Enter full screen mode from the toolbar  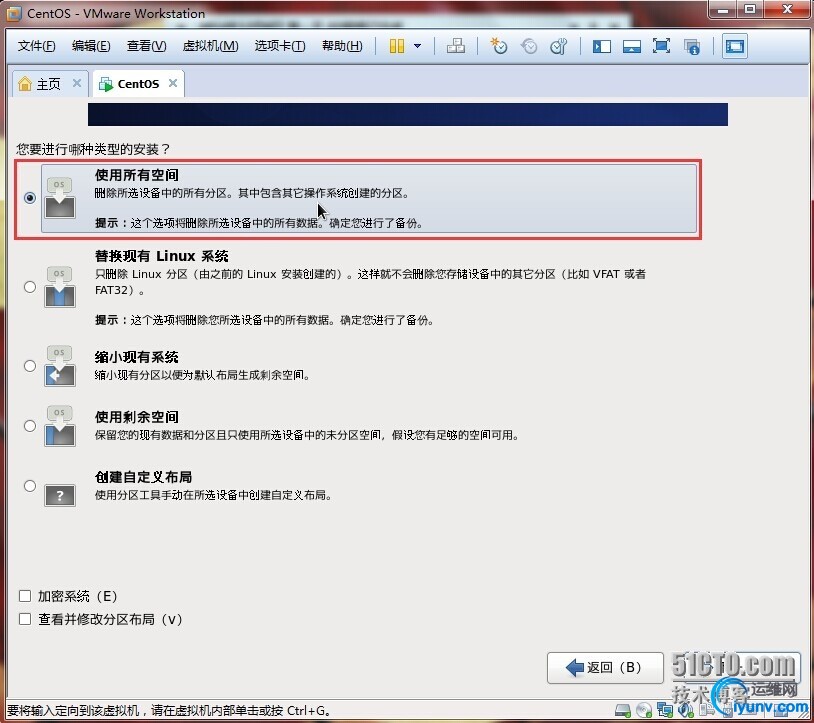[x=661, y=46]
